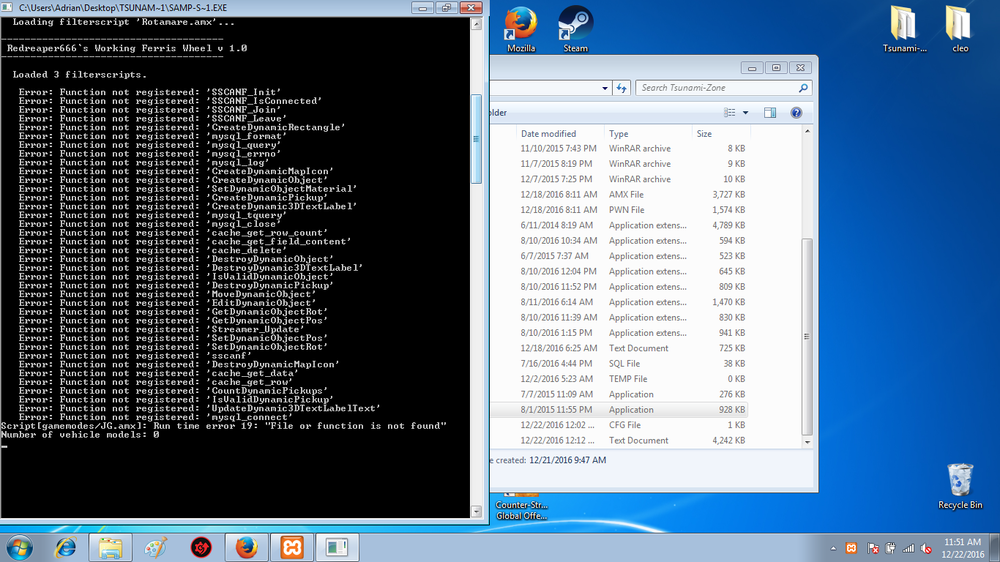The image size is (1000, 562).
Task: Switch to Firefox in the taskbar
Action: [246, 547]
